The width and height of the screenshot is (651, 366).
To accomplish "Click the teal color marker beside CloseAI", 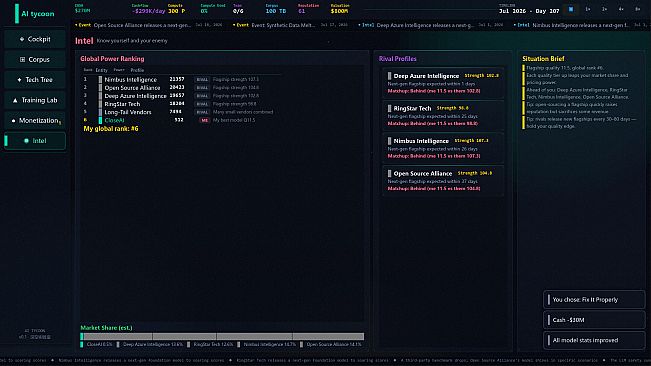I will coord(100,120).
